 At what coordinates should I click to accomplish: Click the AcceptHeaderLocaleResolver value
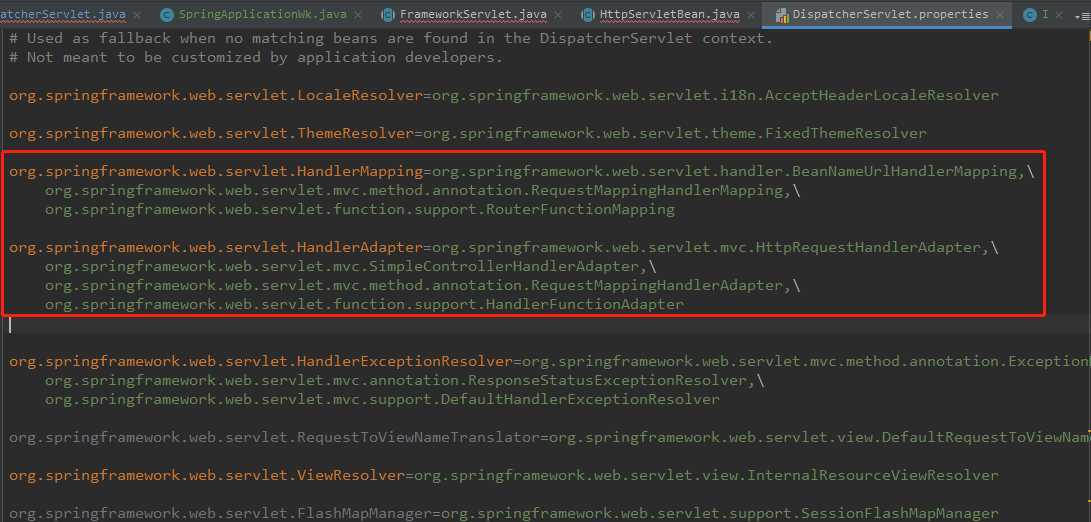pyautogui.click(x=715, y=95)
